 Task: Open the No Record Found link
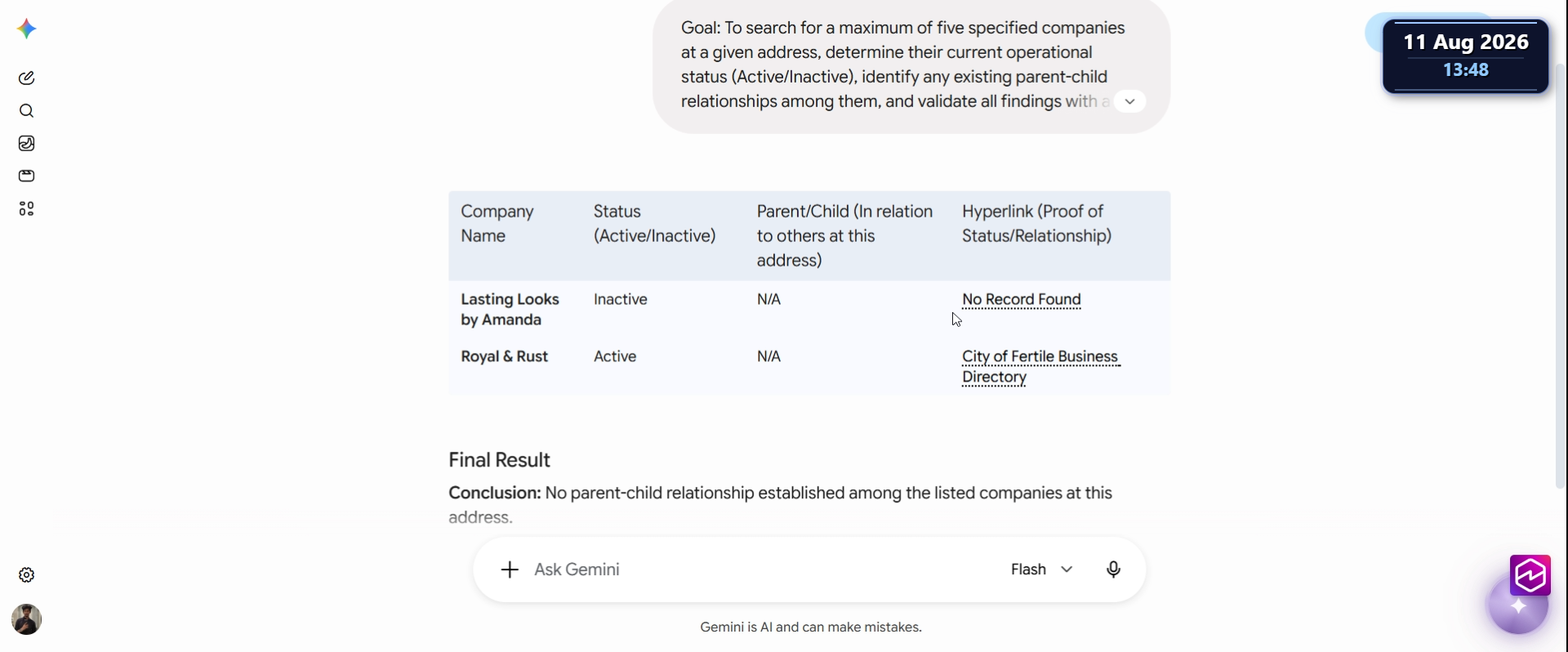1022,300
